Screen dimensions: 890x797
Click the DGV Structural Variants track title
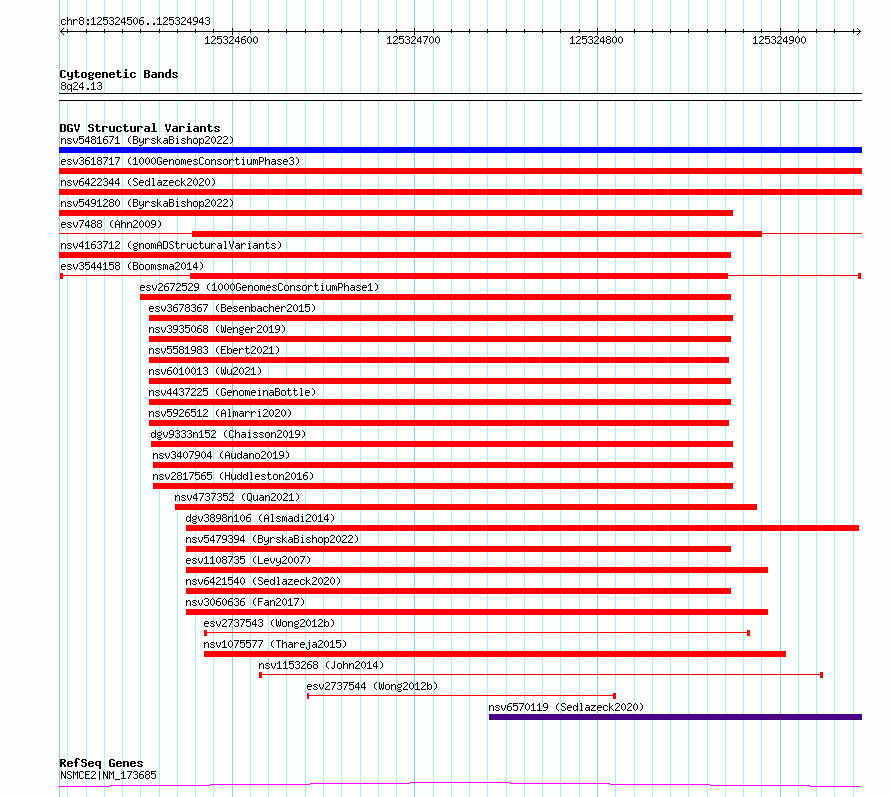pos(140,128)
